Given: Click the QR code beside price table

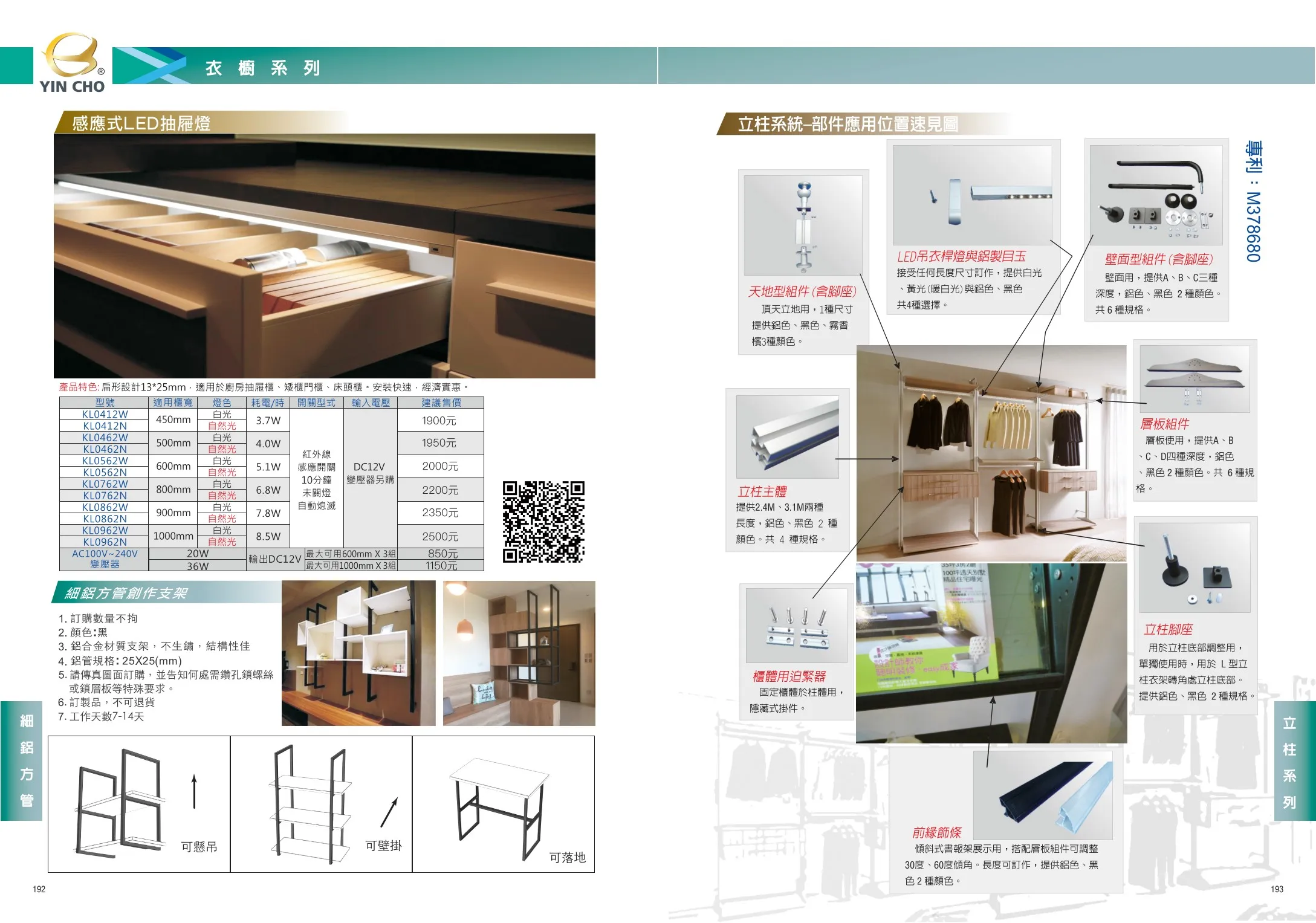Looking at the screenshot, I should 543,522.
